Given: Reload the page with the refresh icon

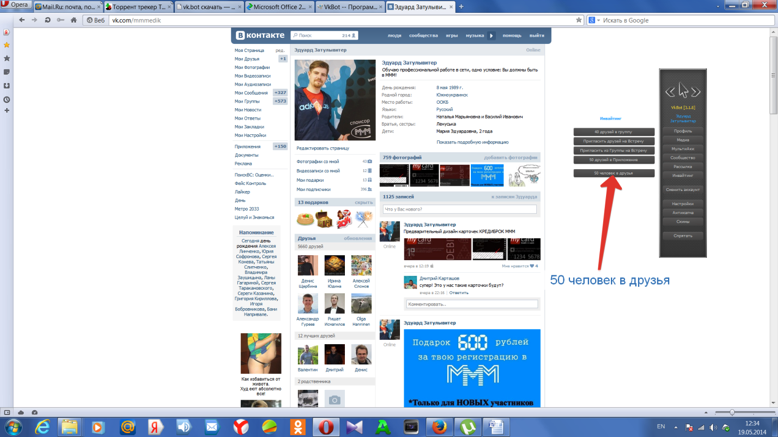Looking at the screenshot, I should coord(48,20).
